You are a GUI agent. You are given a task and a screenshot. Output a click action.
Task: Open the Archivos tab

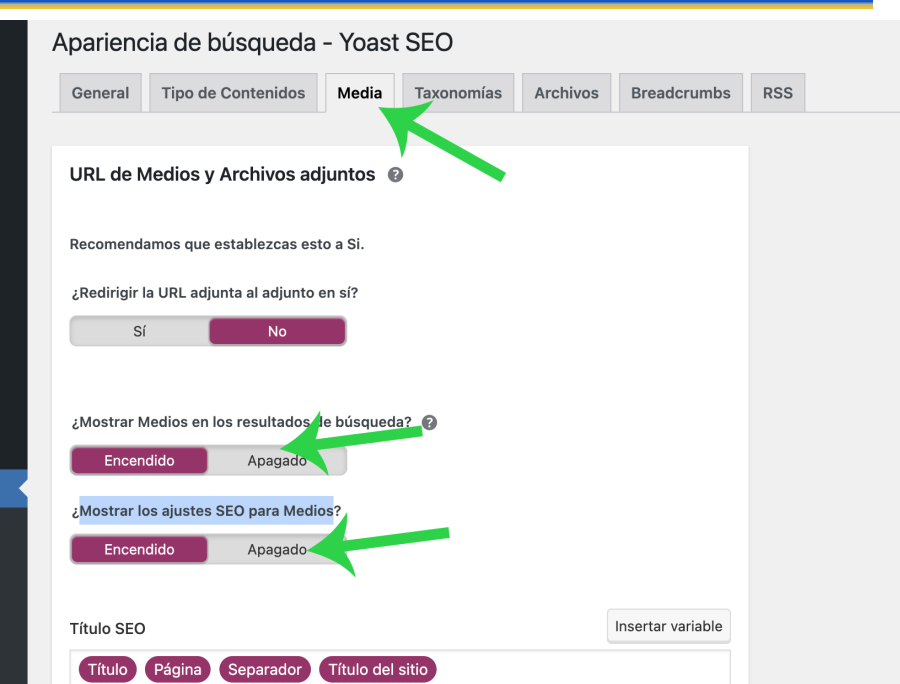pyautogui.click(x=566, y=93)
